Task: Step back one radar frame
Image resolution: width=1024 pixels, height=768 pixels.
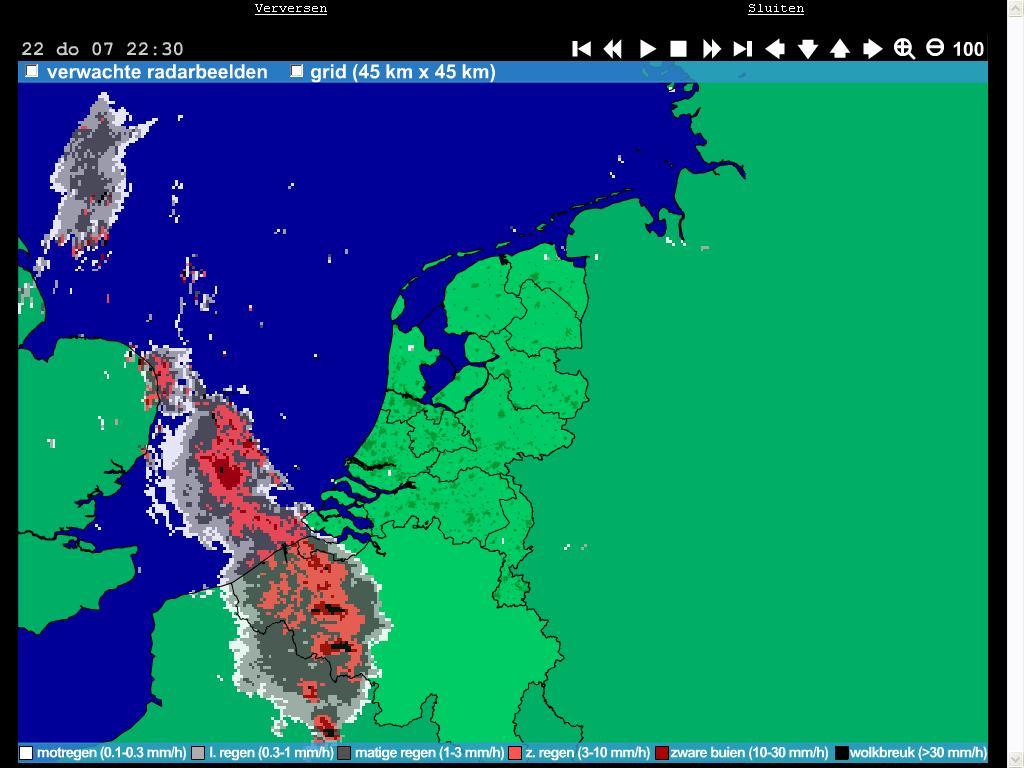Action: tap(613, 49)
